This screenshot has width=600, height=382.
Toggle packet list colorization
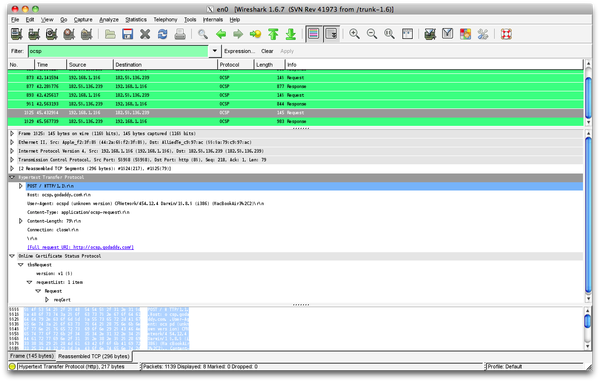[314, 34]
